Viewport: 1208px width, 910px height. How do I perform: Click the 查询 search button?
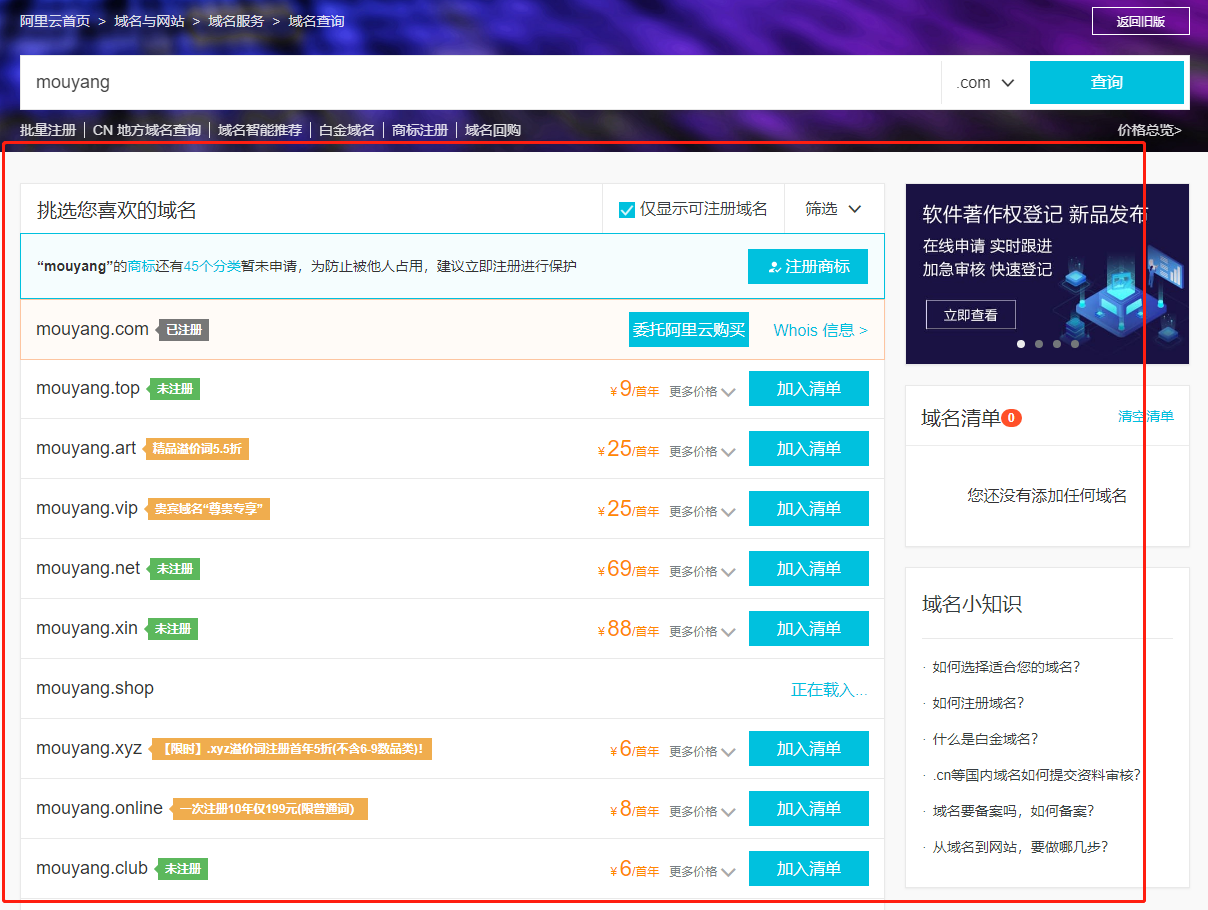1106,82
